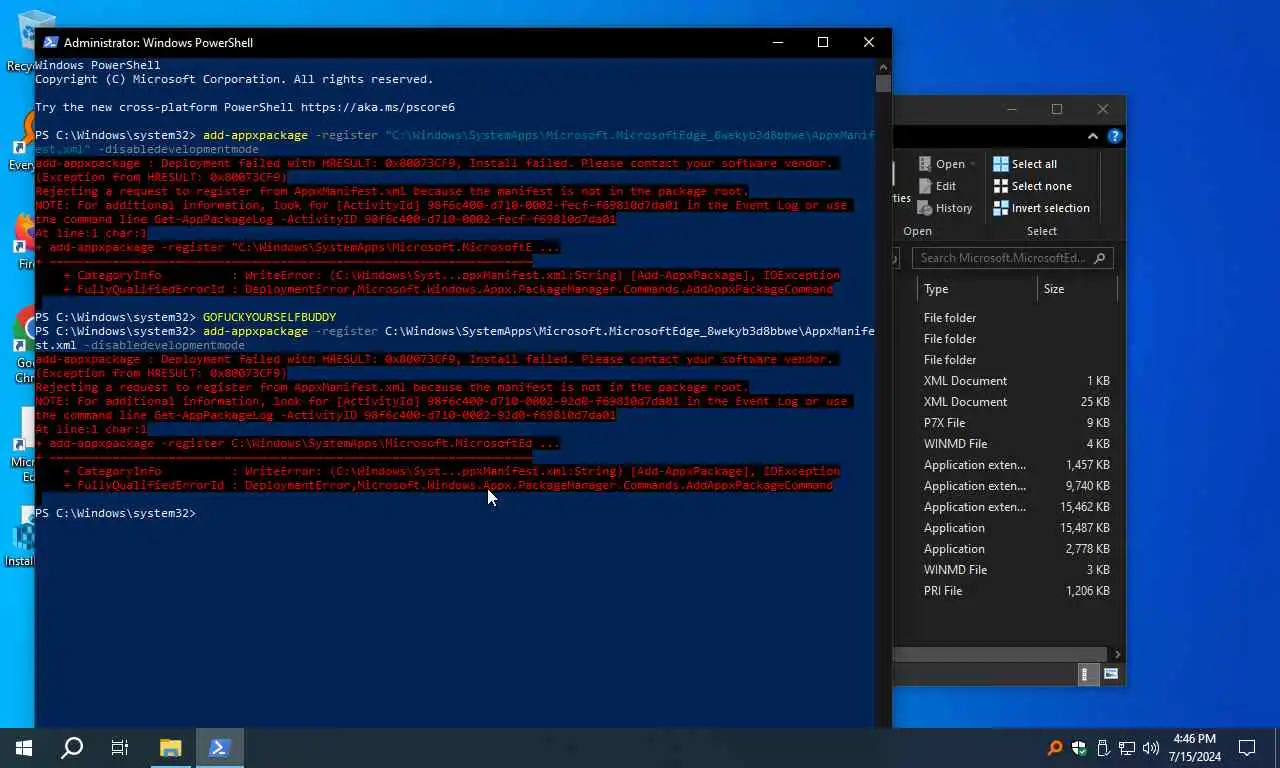Collapse the Explorer ribbon with the chevron
This screenshot has height=768, width=1280.
pyautogui.click(x=1093, y=136)
